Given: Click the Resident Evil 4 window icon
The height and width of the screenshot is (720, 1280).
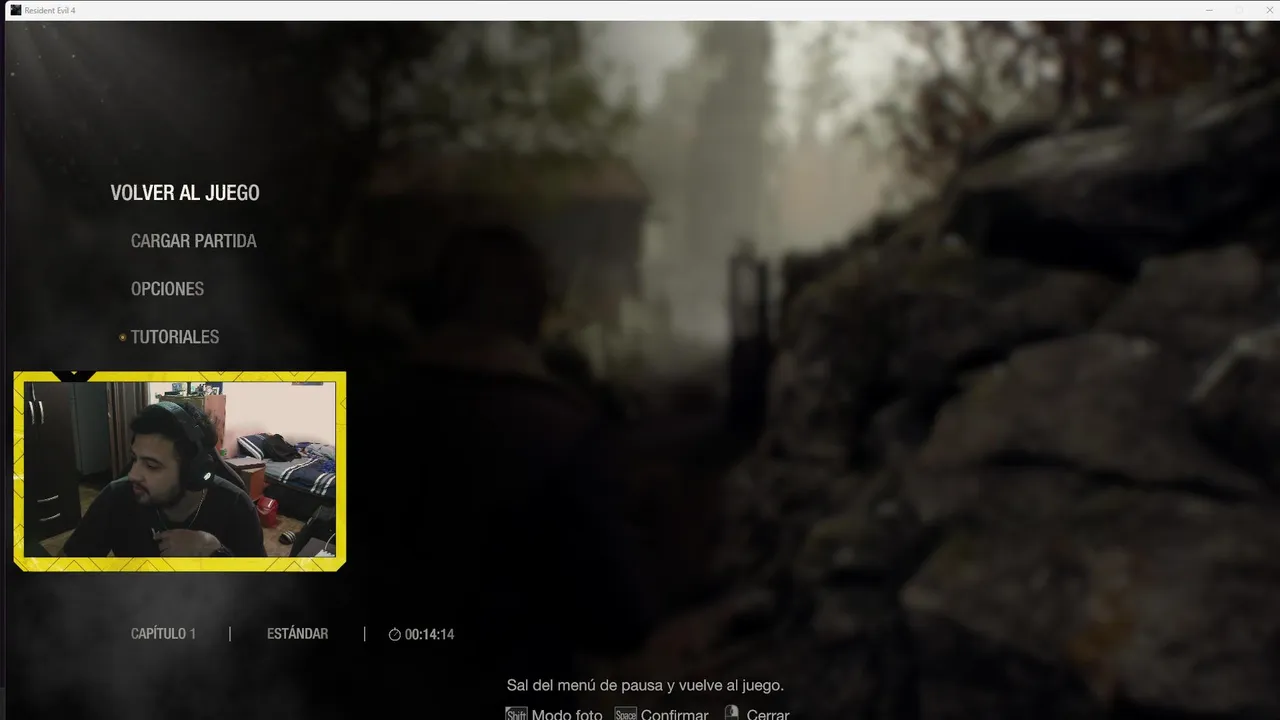Looking at the screenshot, I should tap(15, 10).
